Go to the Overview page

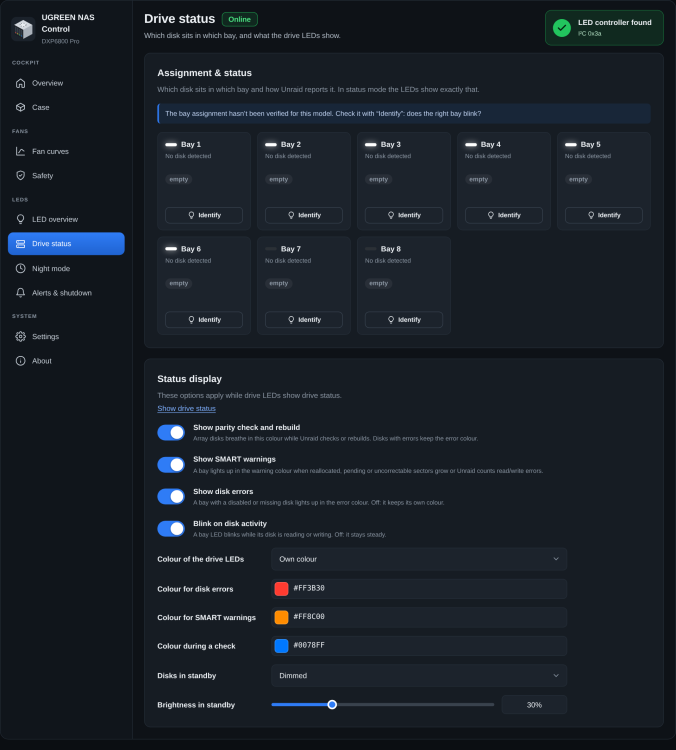[66, 83]
